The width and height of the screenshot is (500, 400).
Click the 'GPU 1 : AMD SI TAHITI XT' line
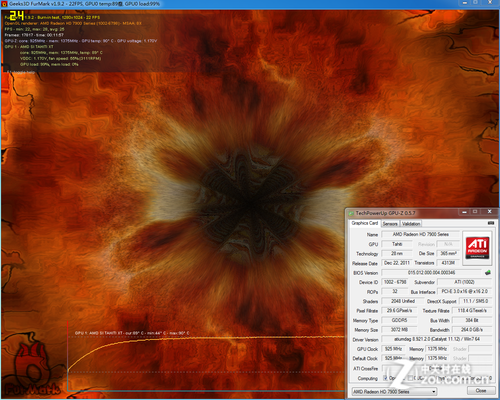[29, 47]
